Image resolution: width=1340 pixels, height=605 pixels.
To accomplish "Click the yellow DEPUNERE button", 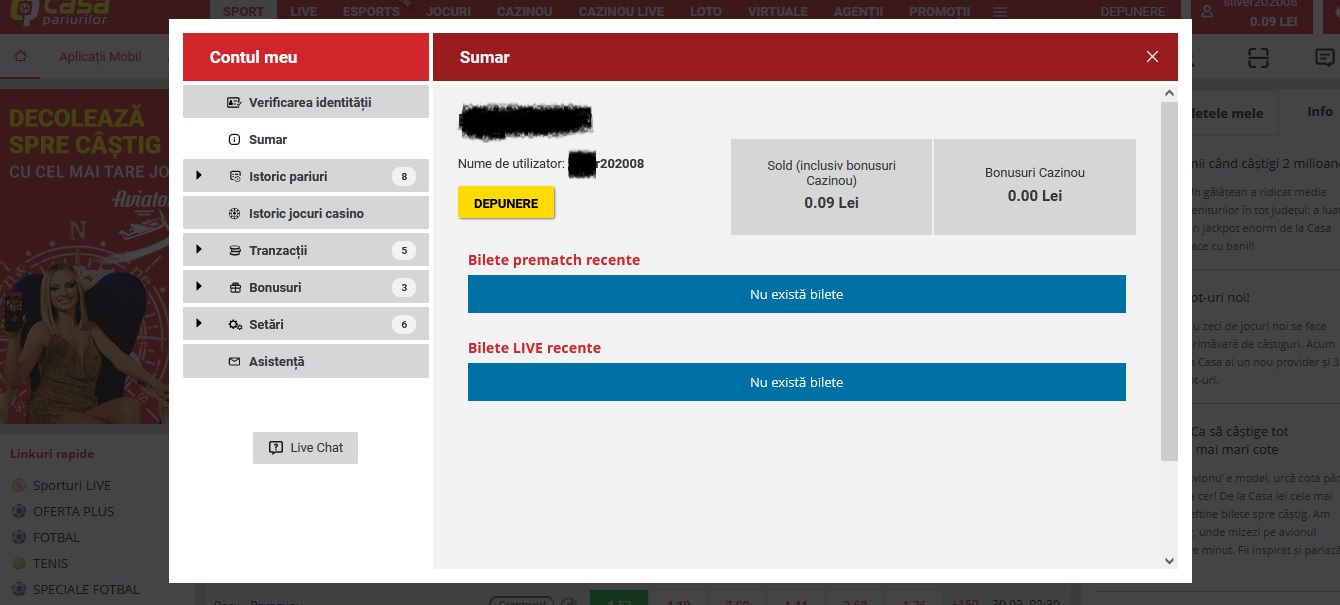I will coord(506,203).
